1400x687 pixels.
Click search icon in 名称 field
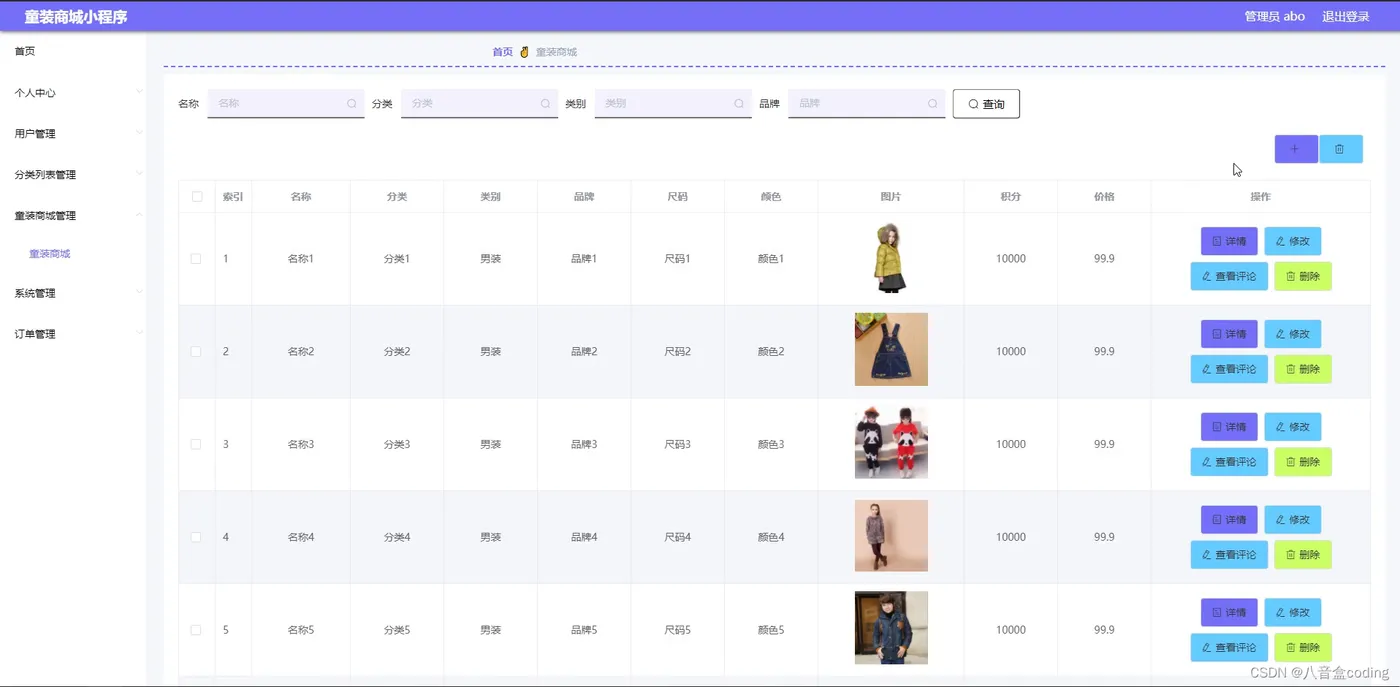[352, 103]
